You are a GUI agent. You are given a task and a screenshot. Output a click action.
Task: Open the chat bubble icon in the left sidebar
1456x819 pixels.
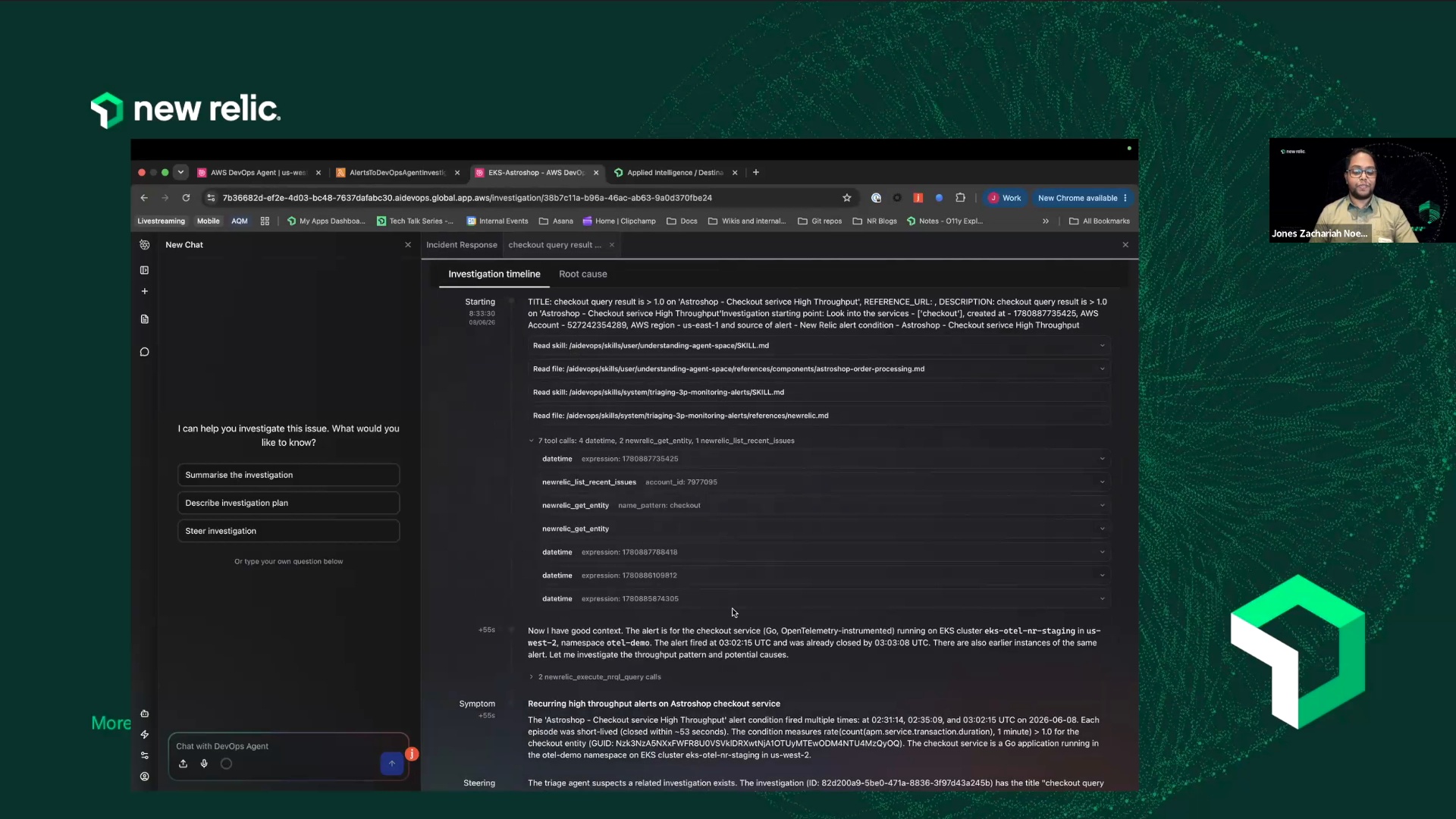[x=144, y=352]
